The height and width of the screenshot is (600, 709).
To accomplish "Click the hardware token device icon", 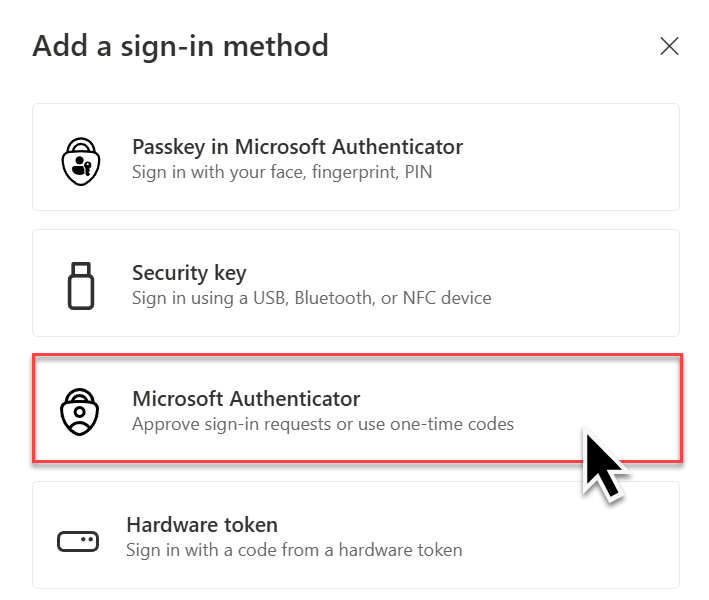I will click(x=77, y=541).
